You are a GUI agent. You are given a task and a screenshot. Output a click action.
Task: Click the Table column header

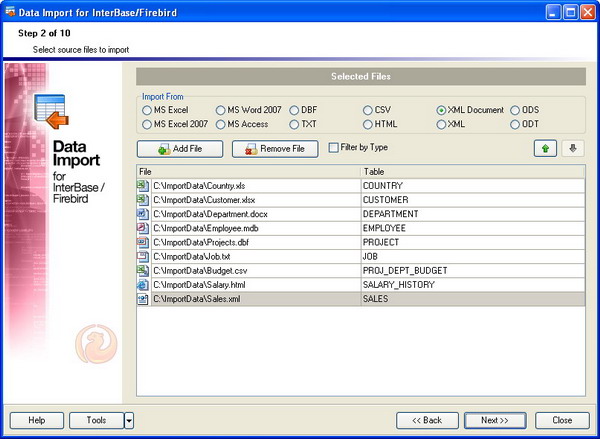point(473,172)
